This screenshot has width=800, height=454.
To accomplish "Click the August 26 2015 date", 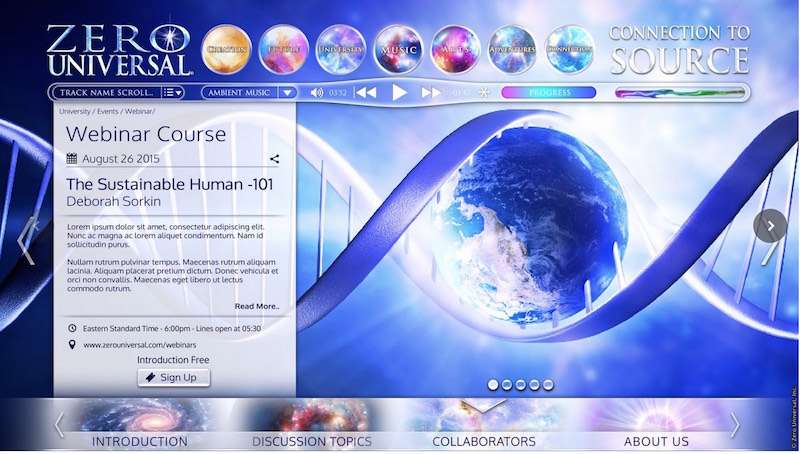I will click(x=121, y=159).
